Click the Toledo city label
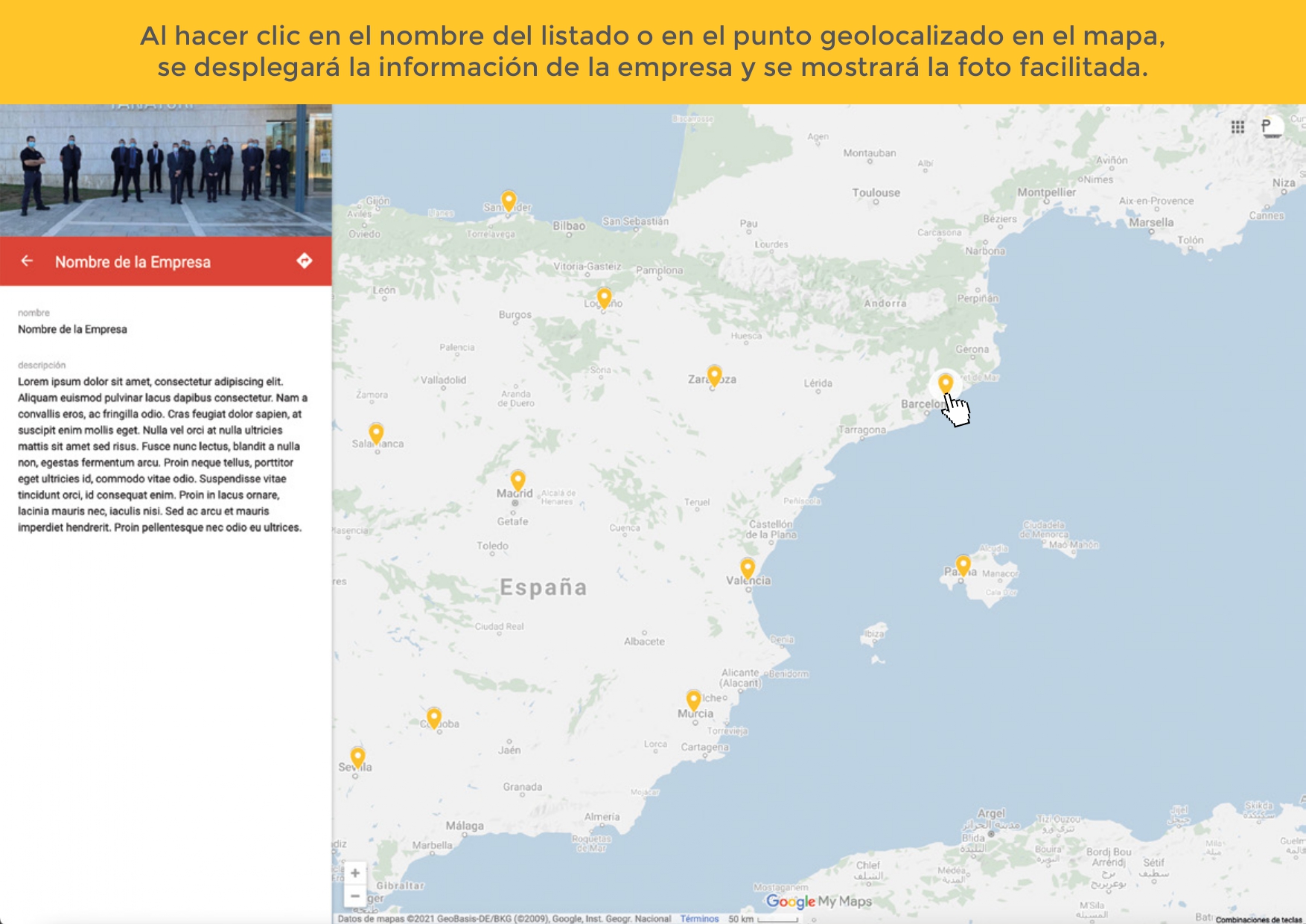Image resolution: width=1306 pixels, height=924 pixels. [x=492, y=546]
